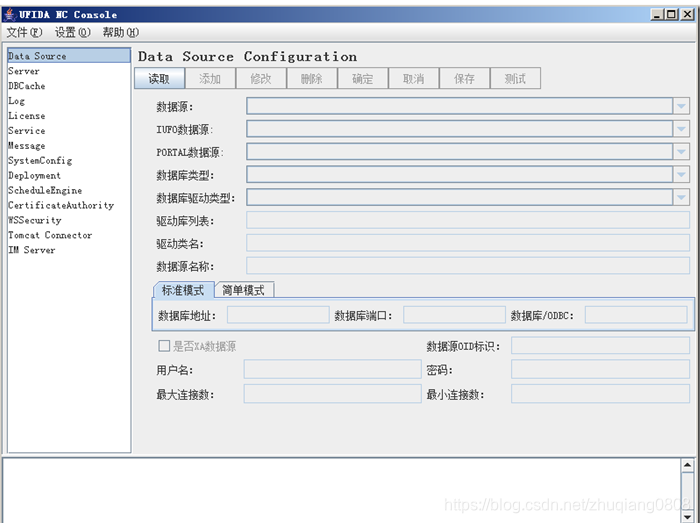Click the 驱动库列表 input field
The image size is (700, 523).
[x=468, y=220]
